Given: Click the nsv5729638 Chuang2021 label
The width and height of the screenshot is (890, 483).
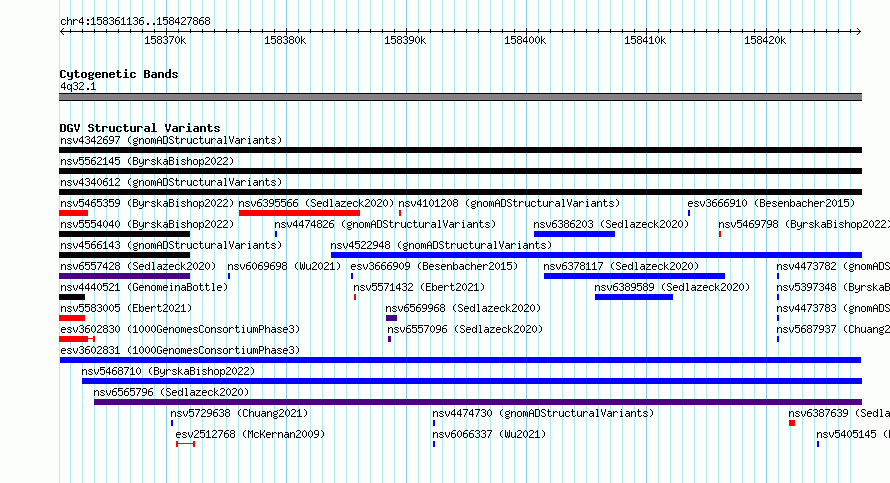Looking at the screenshot, I should click(239, 413).
